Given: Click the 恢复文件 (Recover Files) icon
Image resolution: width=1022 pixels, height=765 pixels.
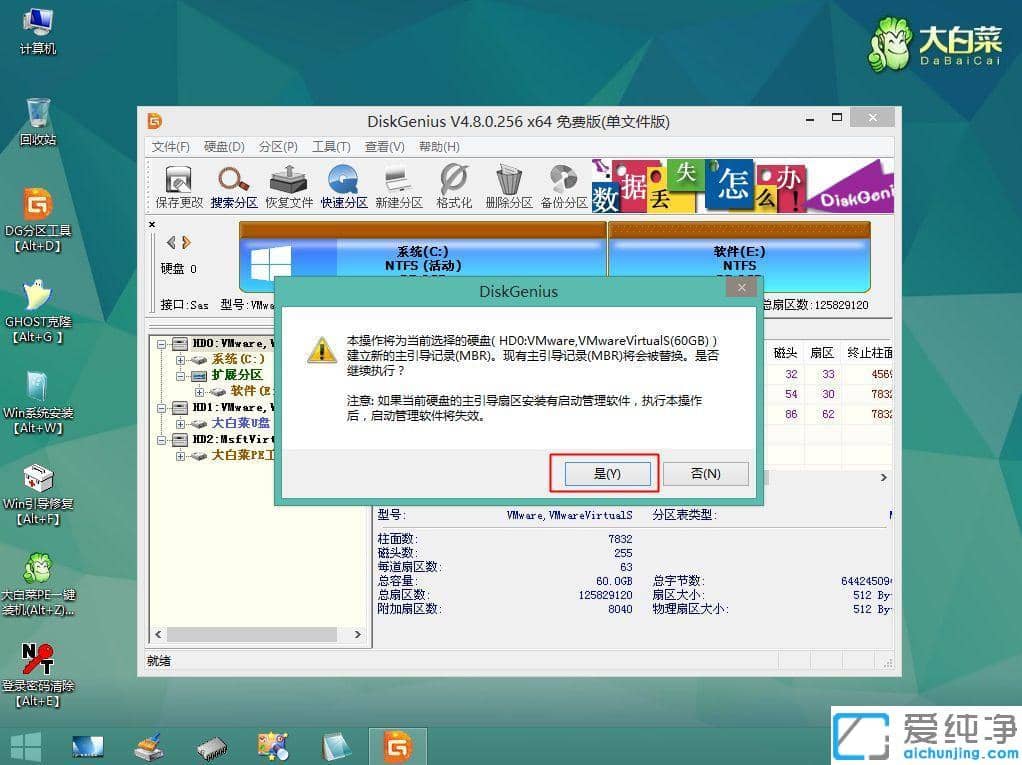Looking at the screenshot, I should [x=288, y=185].
